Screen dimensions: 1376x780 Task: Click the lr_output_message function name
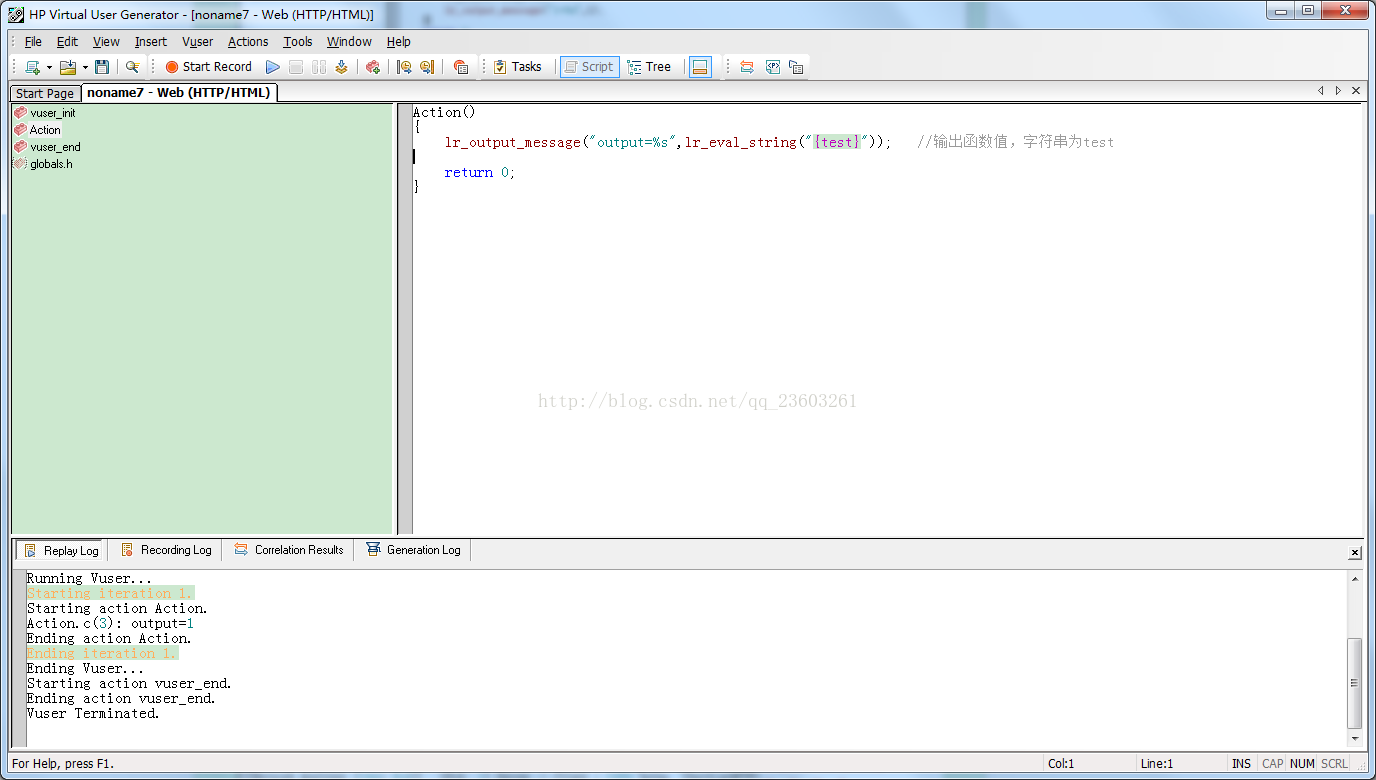(x=512, y=142)
